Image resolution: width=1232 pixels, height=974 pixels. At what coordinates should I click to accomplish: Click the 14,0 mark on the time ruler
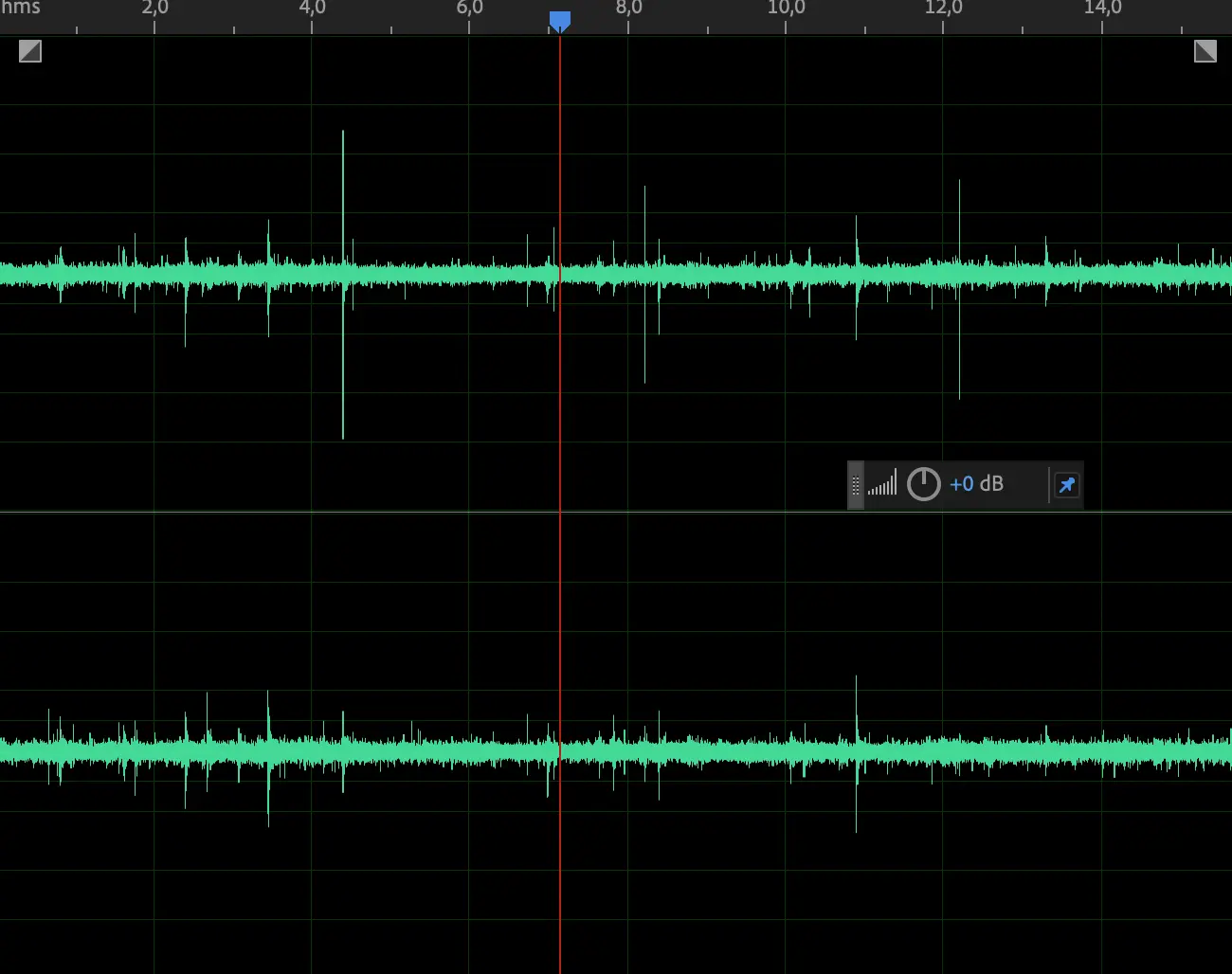pyautogui.click(x=1102, y=9)
